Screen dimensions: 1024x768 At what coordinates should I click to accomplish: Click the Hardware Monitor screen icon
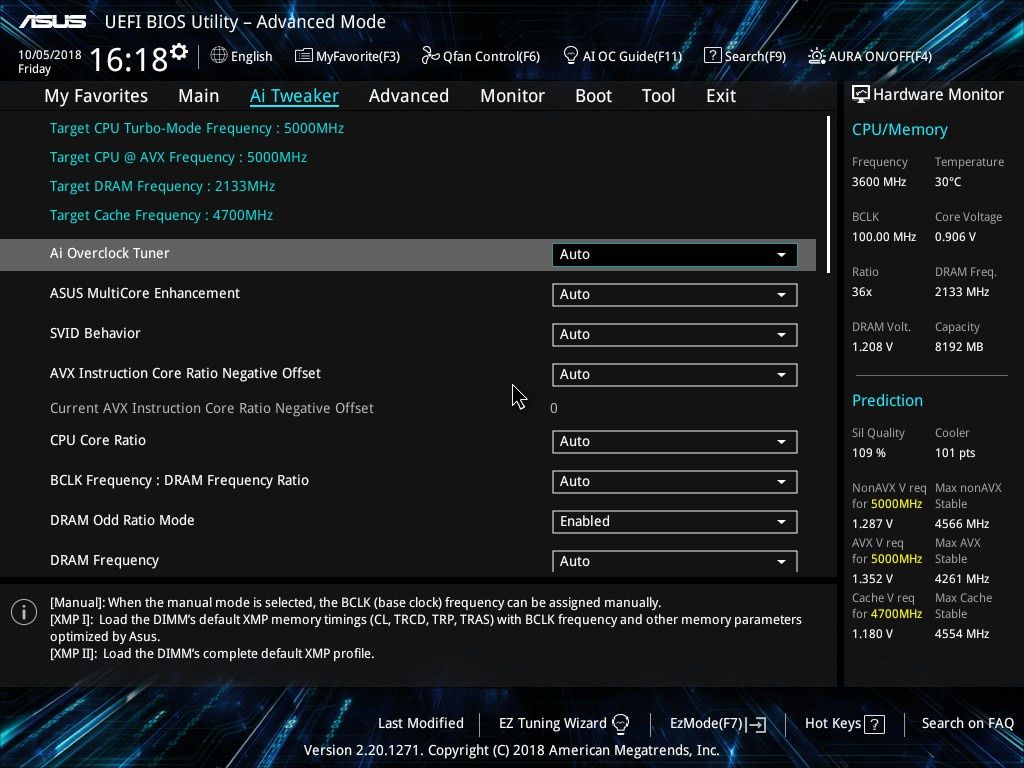click(x=861, y=94)
